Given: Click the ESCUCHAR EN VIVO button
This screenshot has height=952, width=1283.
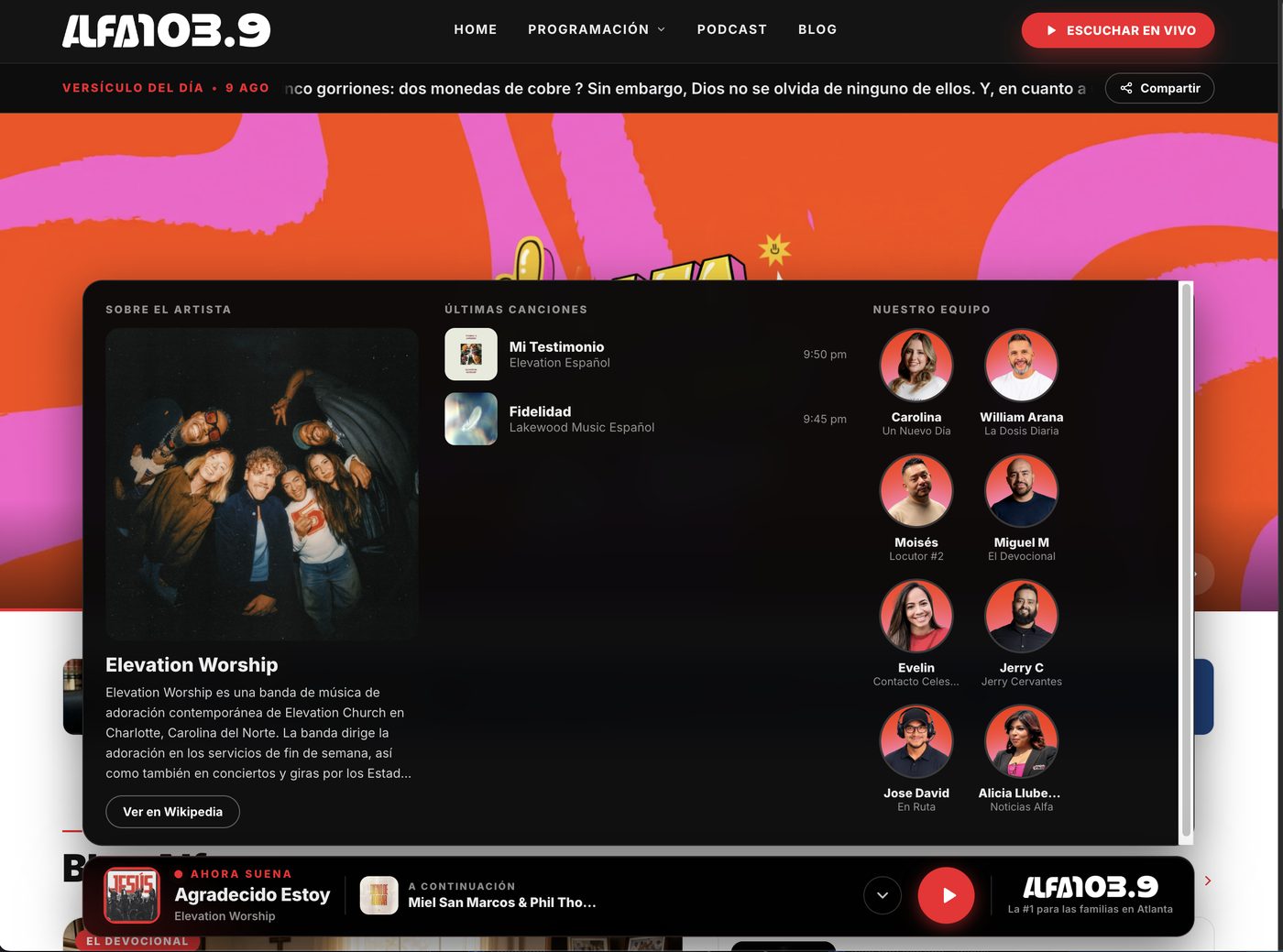Looking at the screenshot, I should (x=1118, y=30).
